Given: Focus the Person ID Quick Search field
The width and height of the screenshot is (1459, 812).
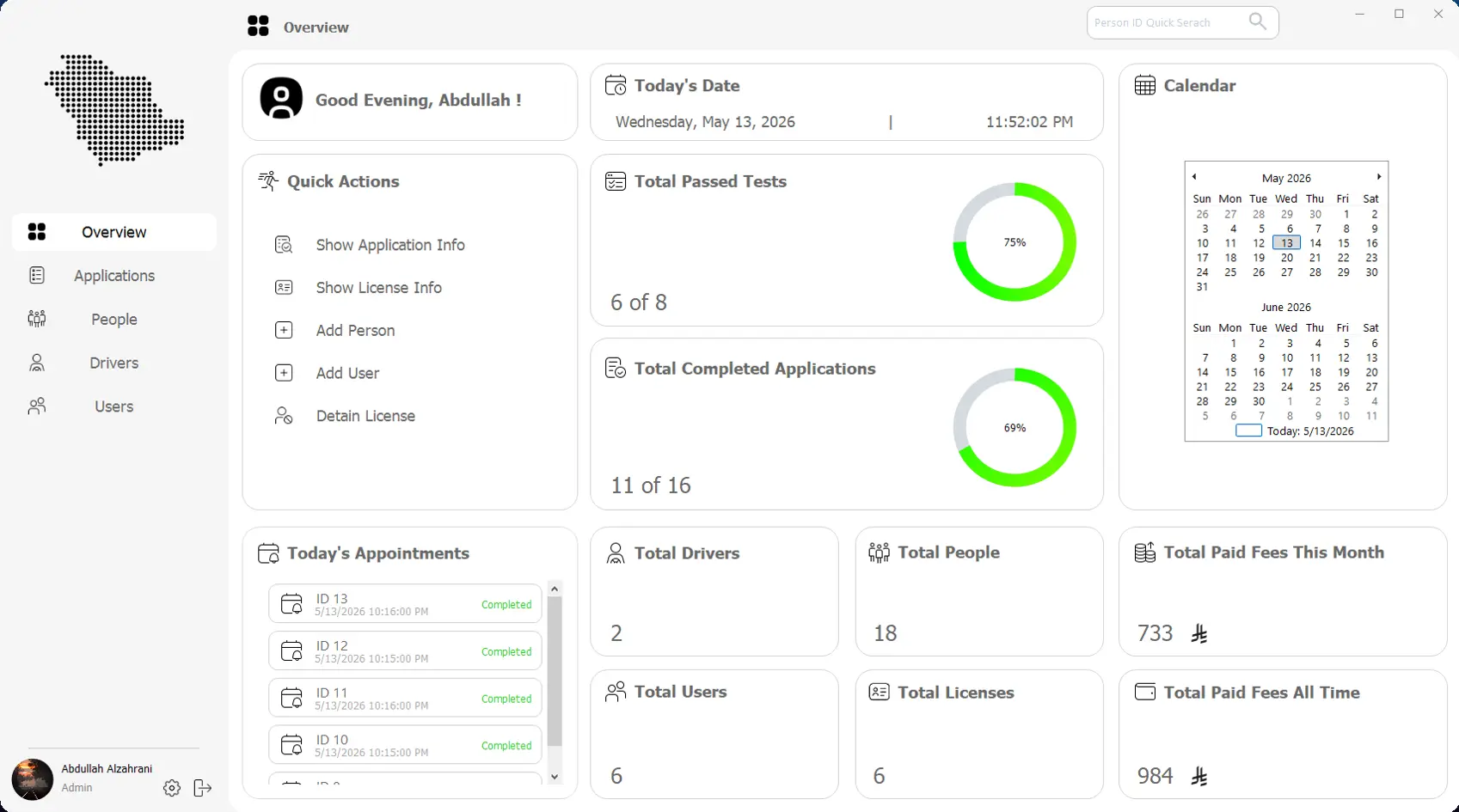Looking at the screenshot, I should tap(1168, 23).
